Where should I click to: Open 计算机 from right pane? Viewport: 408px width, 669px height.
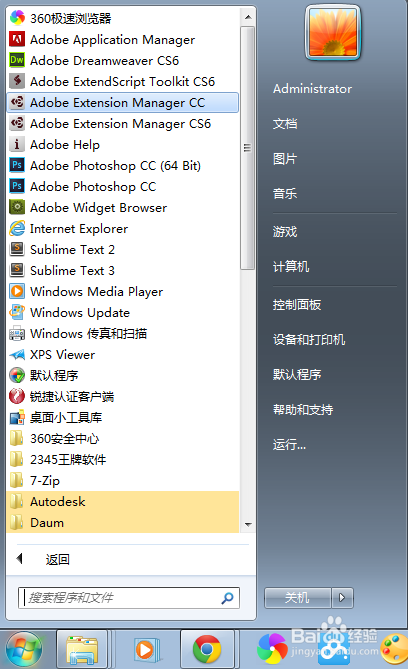pyautogui.click(x=291, y=267)
